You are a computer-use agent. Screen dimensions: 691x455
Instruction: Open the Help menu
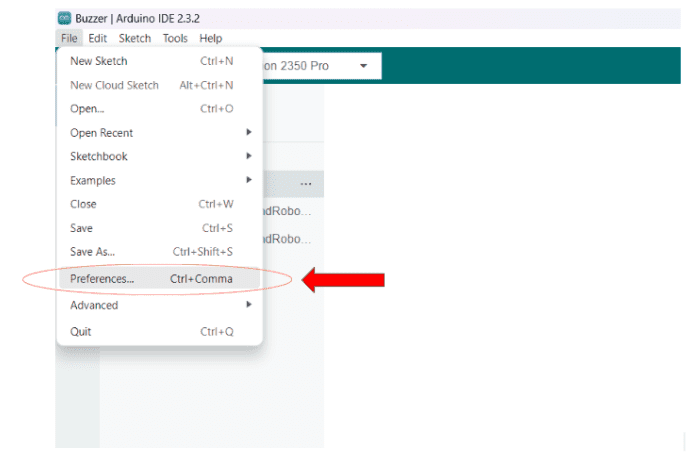point(210,38)
